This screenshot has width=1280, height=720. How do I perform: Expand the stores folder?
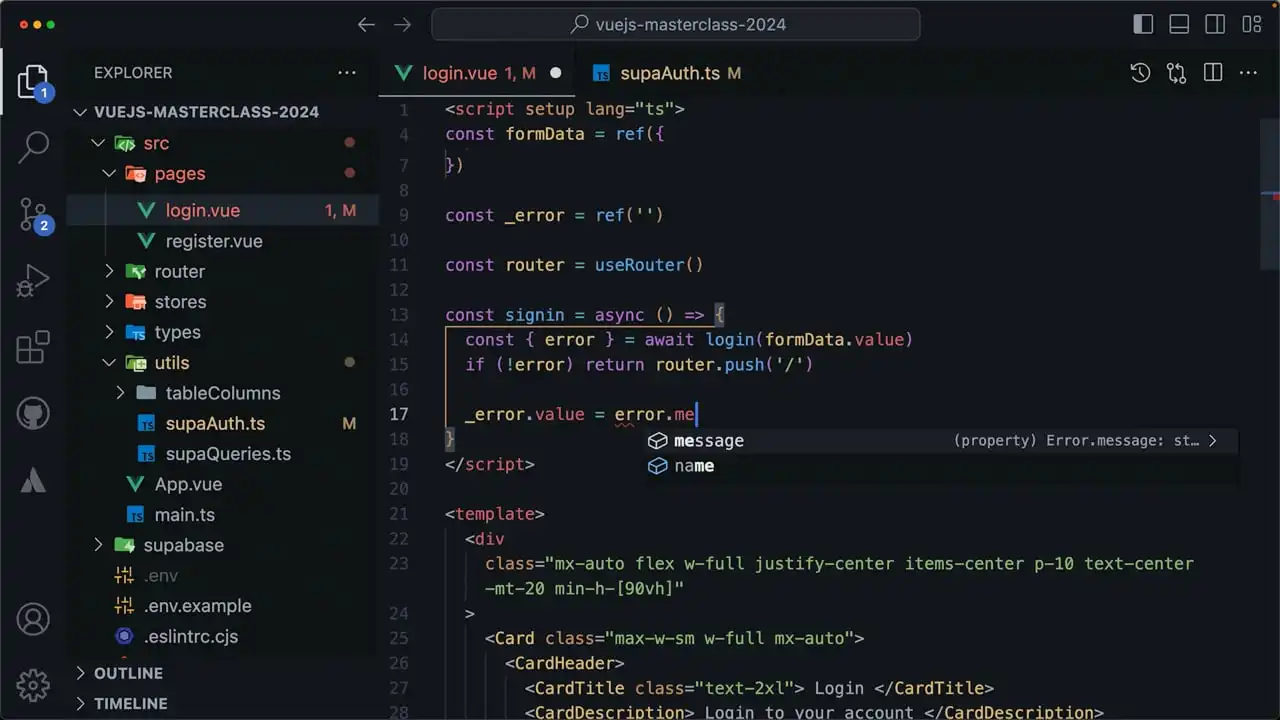tap(109, 302)
